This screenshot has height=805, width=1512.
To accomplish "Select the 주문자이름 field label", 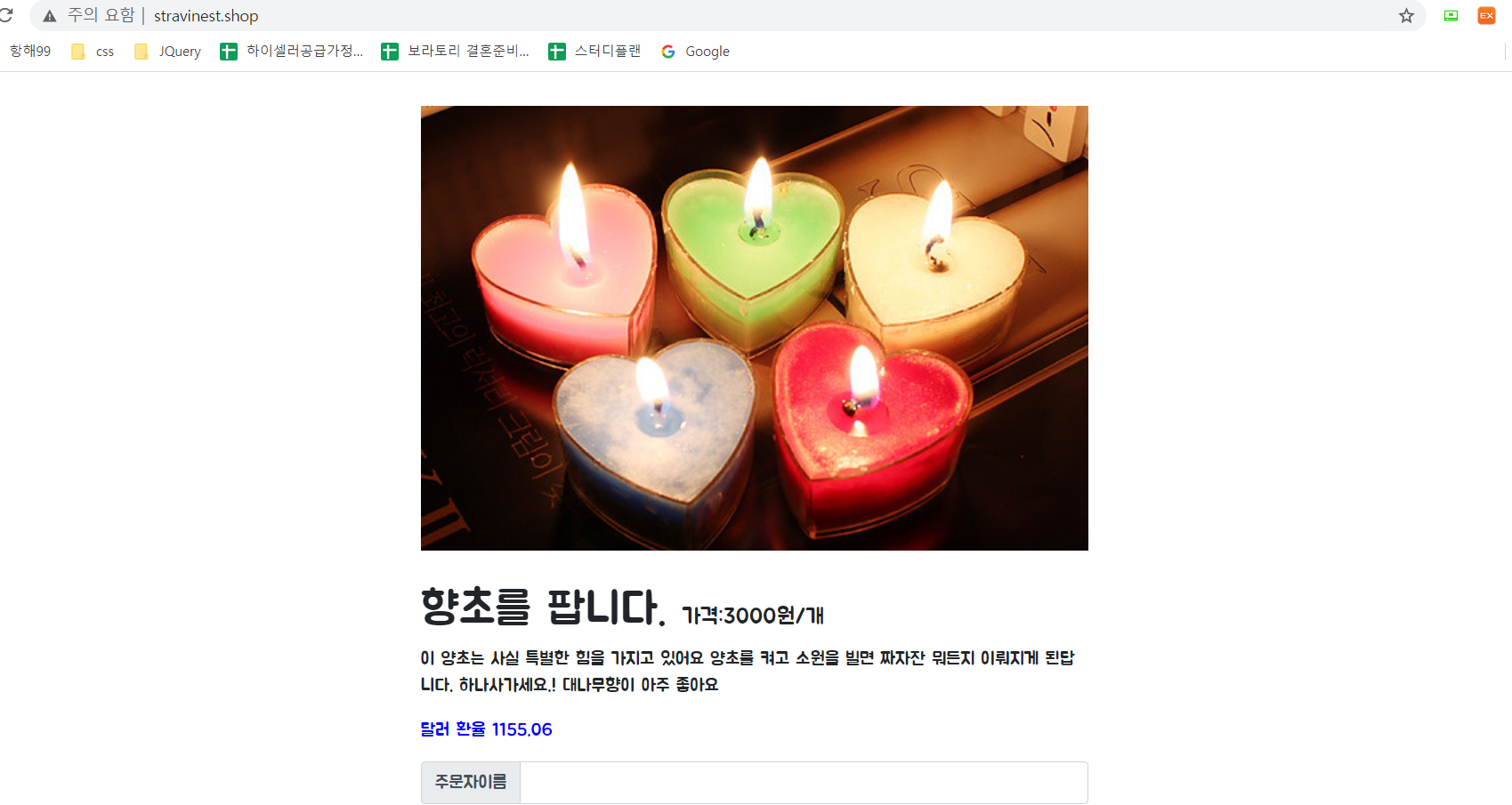I will point(471,783).
